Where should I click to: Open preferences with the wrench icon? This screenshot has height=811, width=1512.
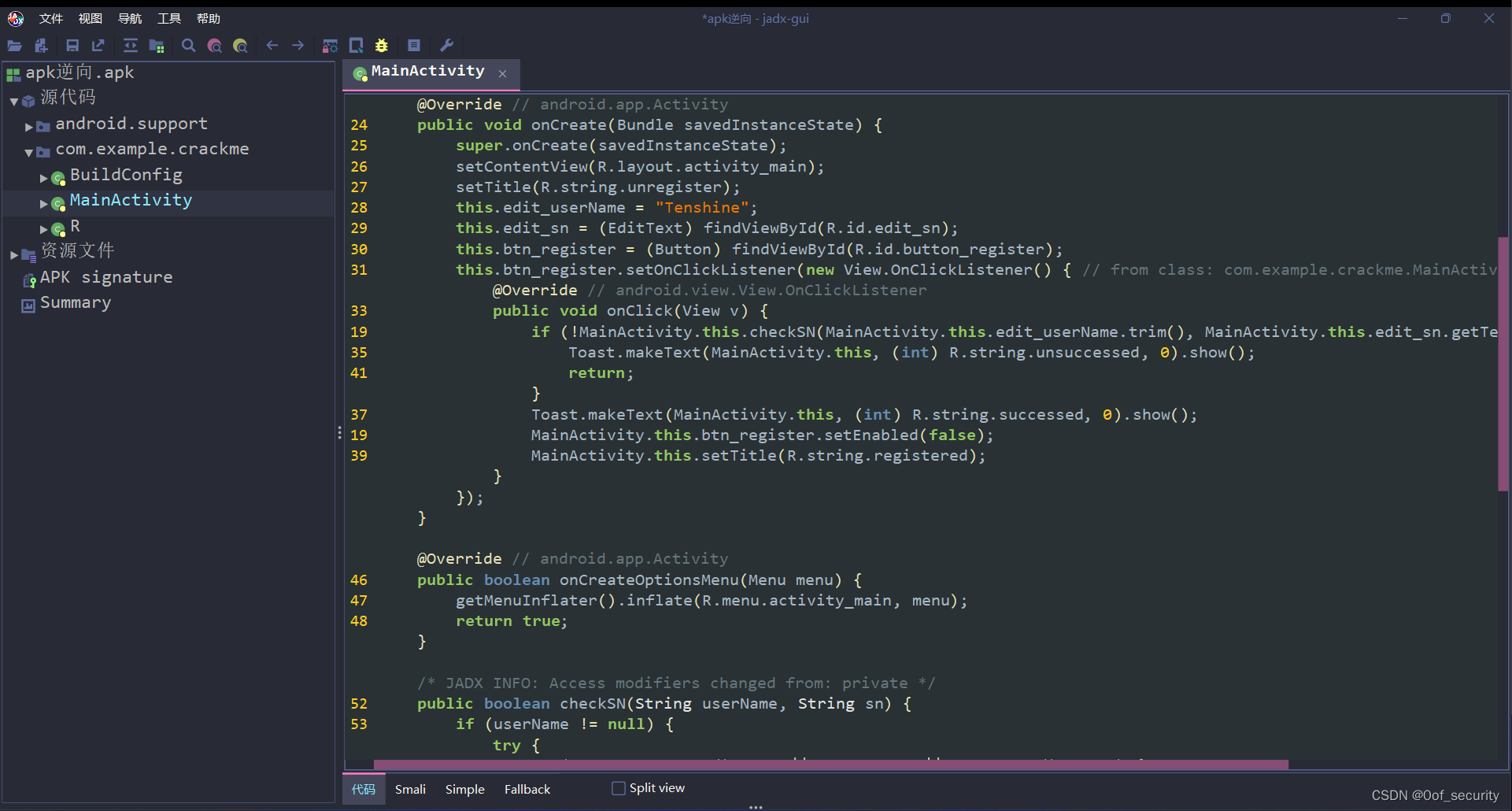[447, 45]
